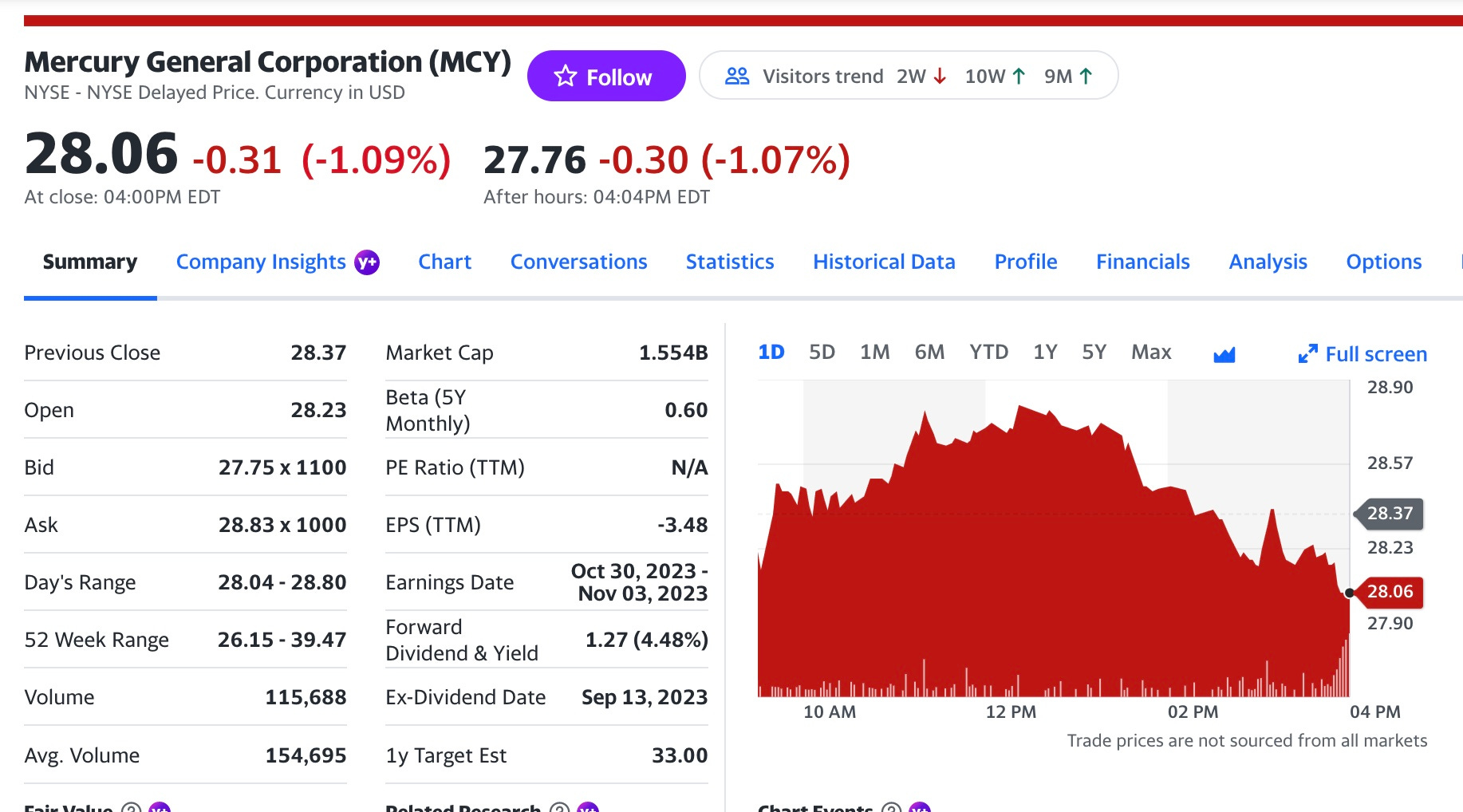This screenshot has width=1463, height=812.
Task: Click the EPS (TTM) value -3.48
Action: coord(683,525)
